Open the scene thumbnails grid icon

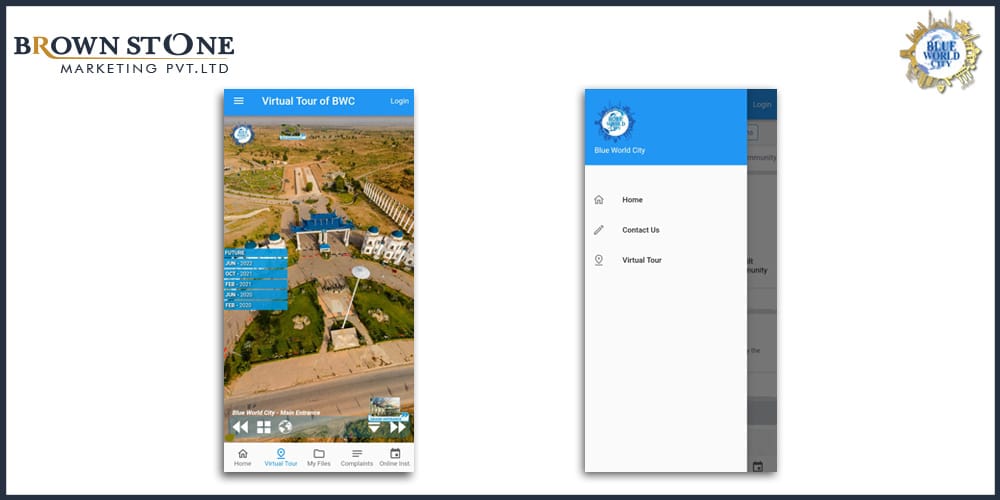[263, 427]
